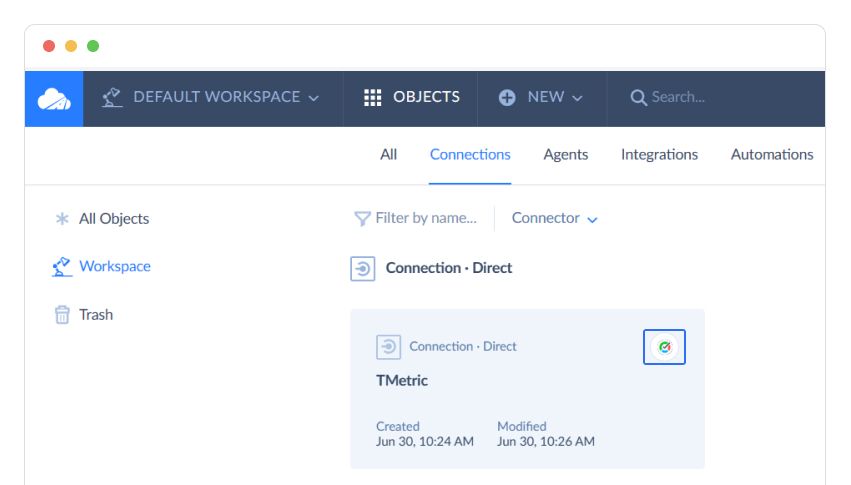The height and width of the screenshot is (485, 851).
Task: Click the New plus circle icon
Action: [x=507, y=98]
